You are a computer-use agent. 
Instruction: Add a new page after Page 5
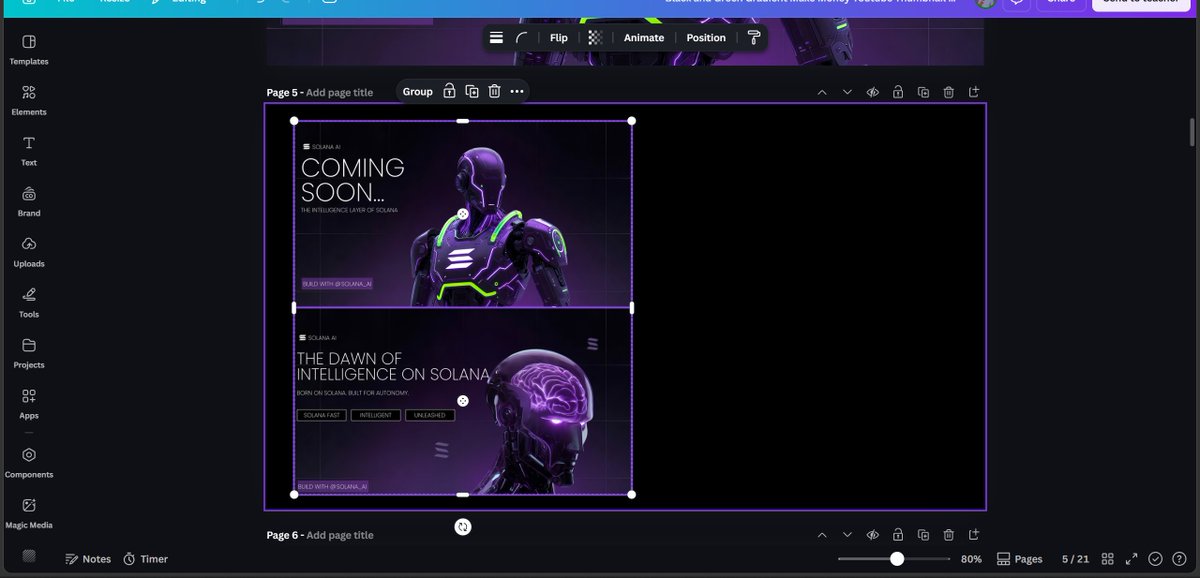[x=974, y=92]
